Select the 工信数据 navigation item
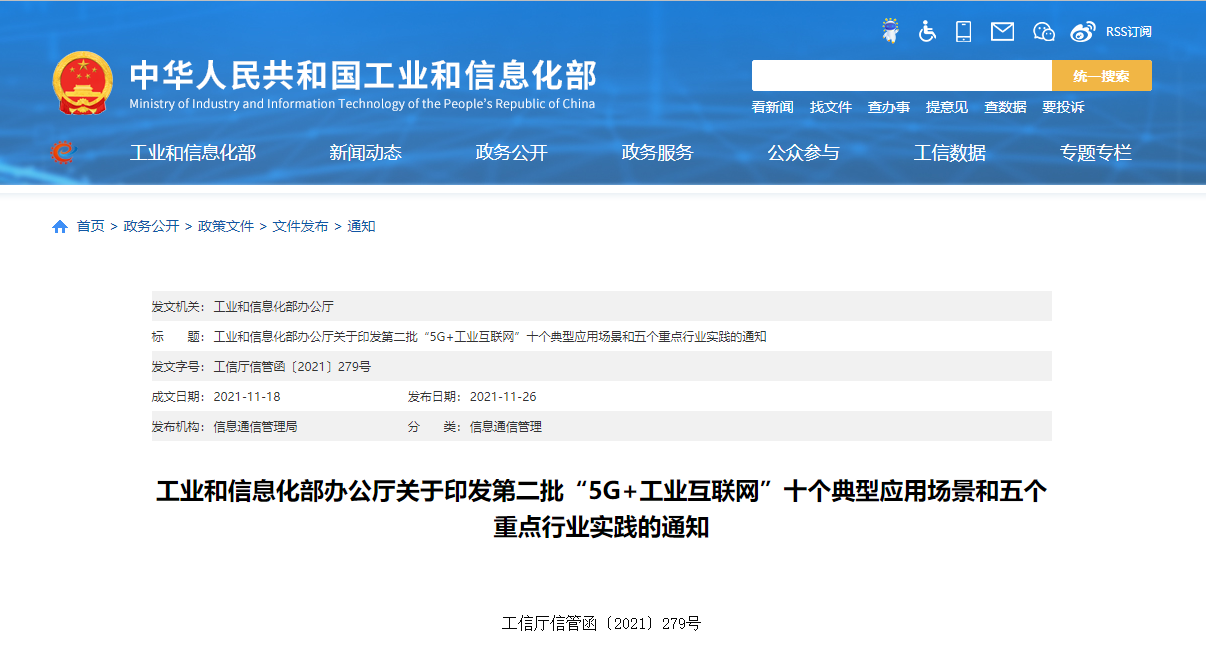Screen dimensions: 1206x652 949,153
